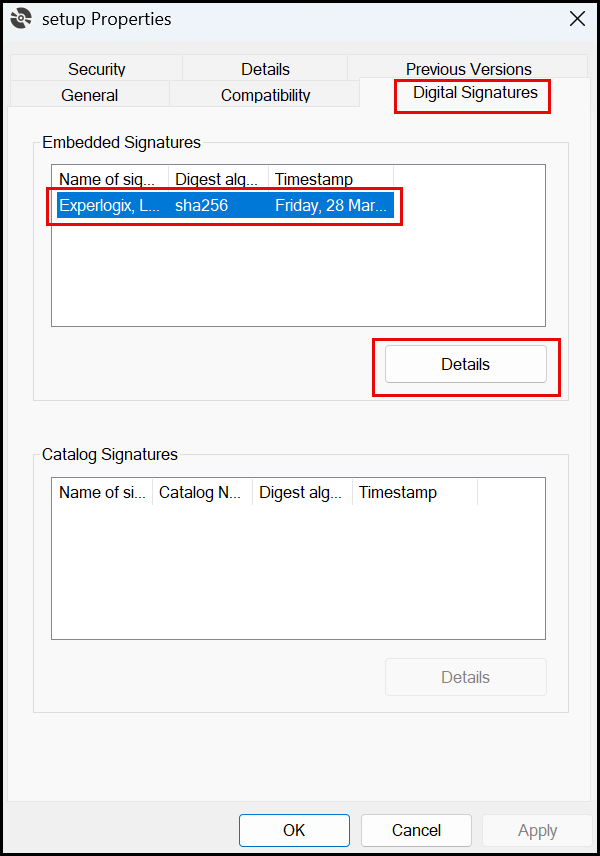Image resolution: width=600 pixels, height=856 pixels.
Task: Select the General tab
Action: (89, 95)
